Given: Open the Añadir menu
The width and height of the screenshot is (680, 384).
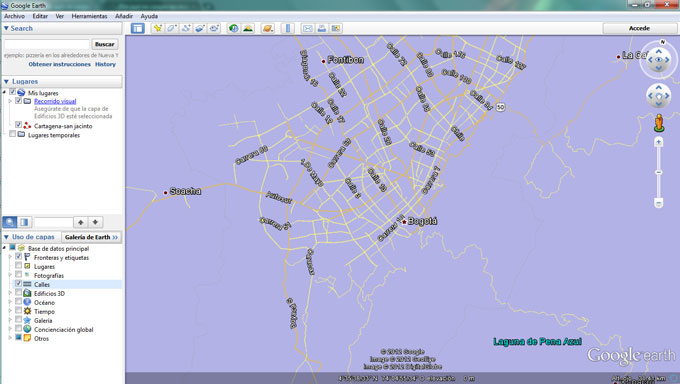Looking at the screenshot, I should pos(124,16).
